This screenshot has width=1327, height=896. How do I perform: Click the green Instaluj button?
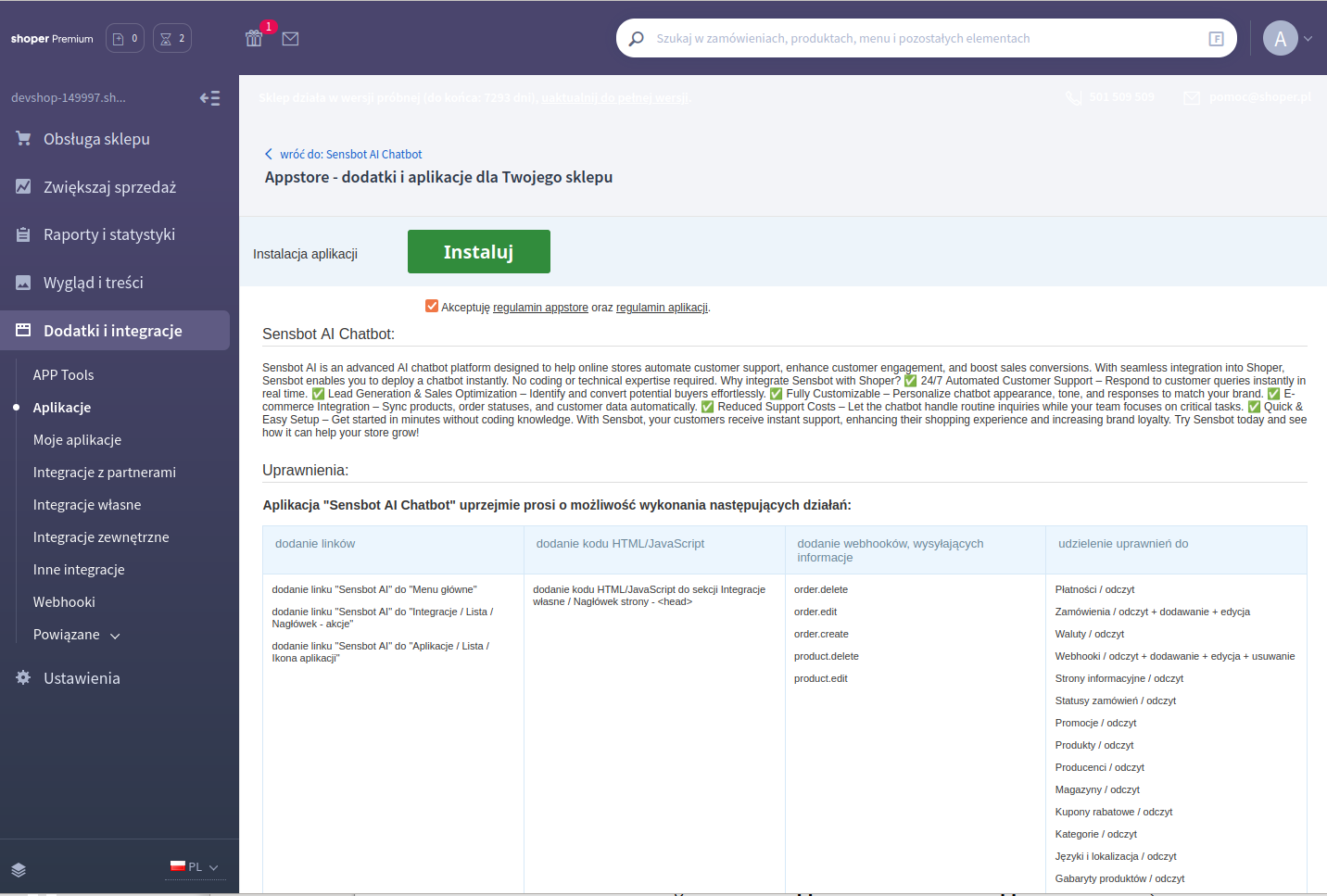point(479,251)
